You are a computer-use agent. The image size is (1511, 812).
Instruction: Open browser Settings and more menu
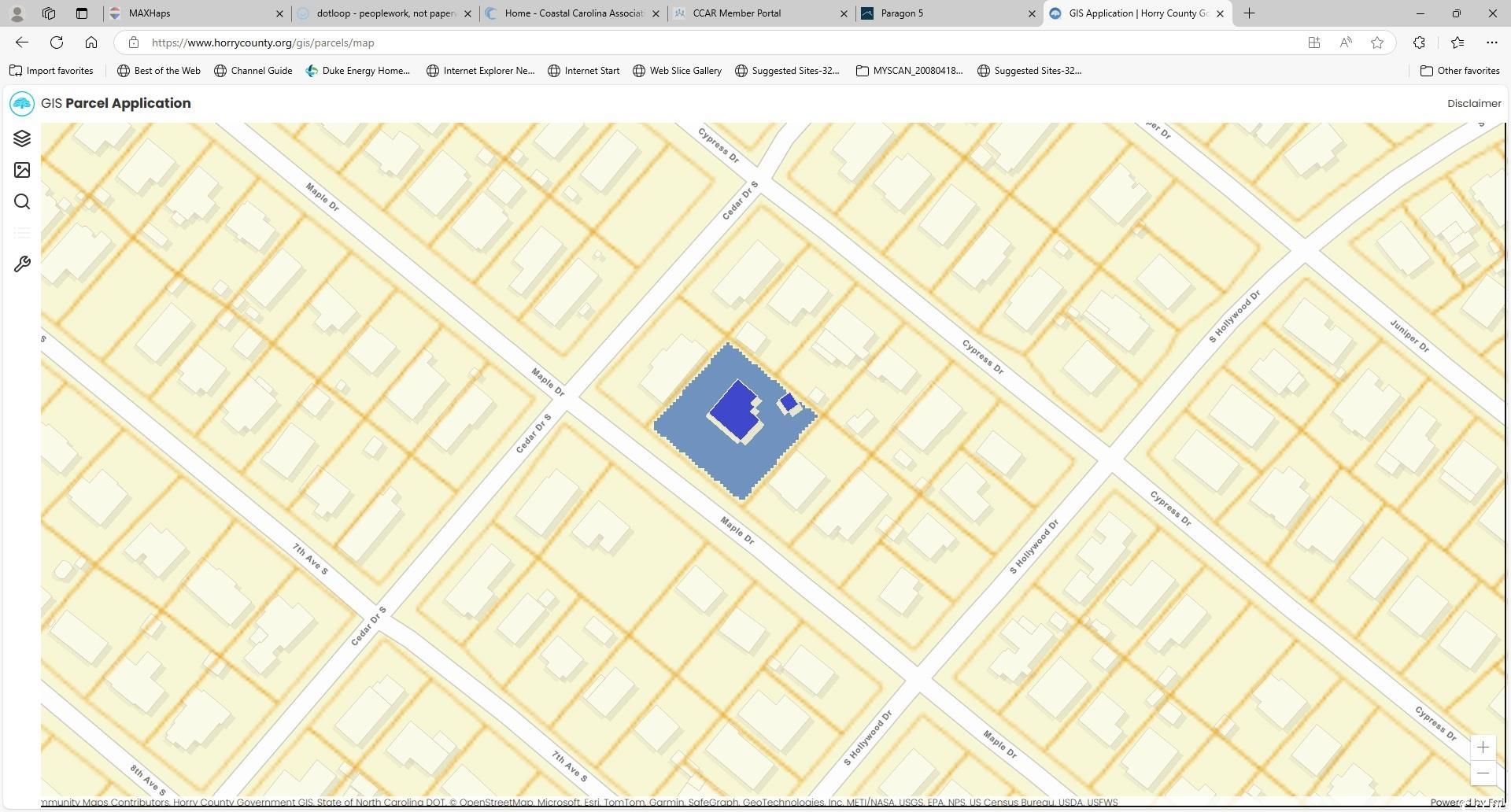(x=1491, y=42)
